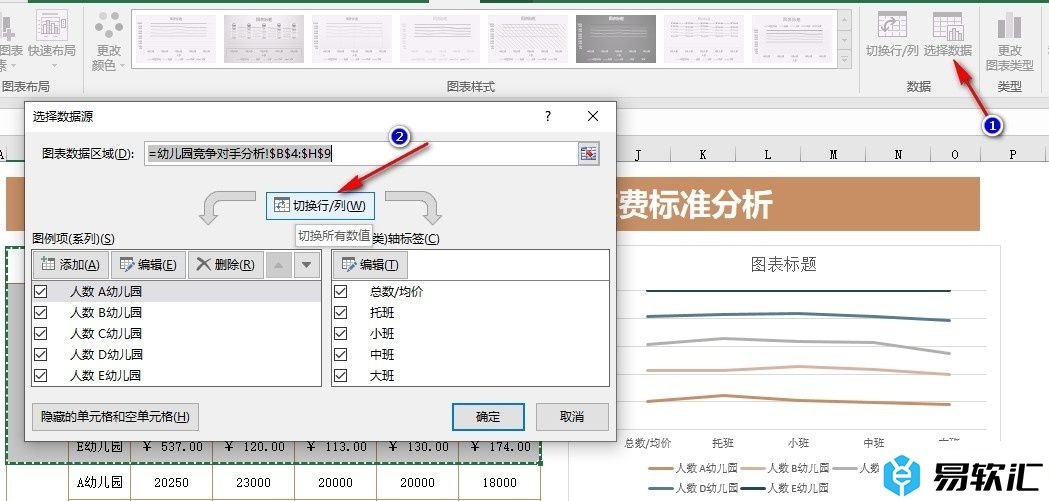Select cell containing 20250
The image size is (1049, 501).
click(171, 482)
